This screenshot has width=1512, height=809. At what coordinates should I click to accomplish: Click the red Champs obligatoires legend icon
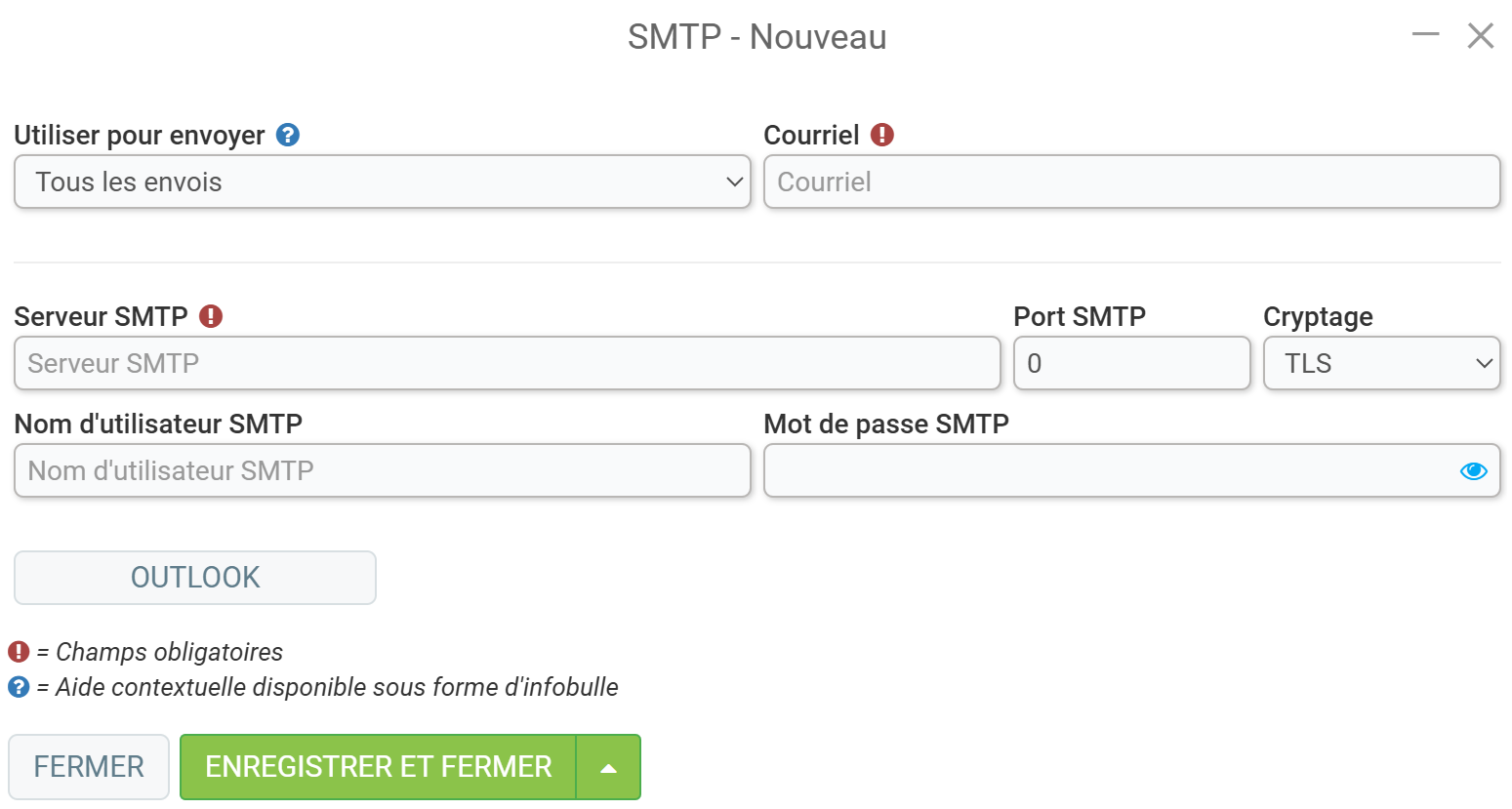[19, 651]
